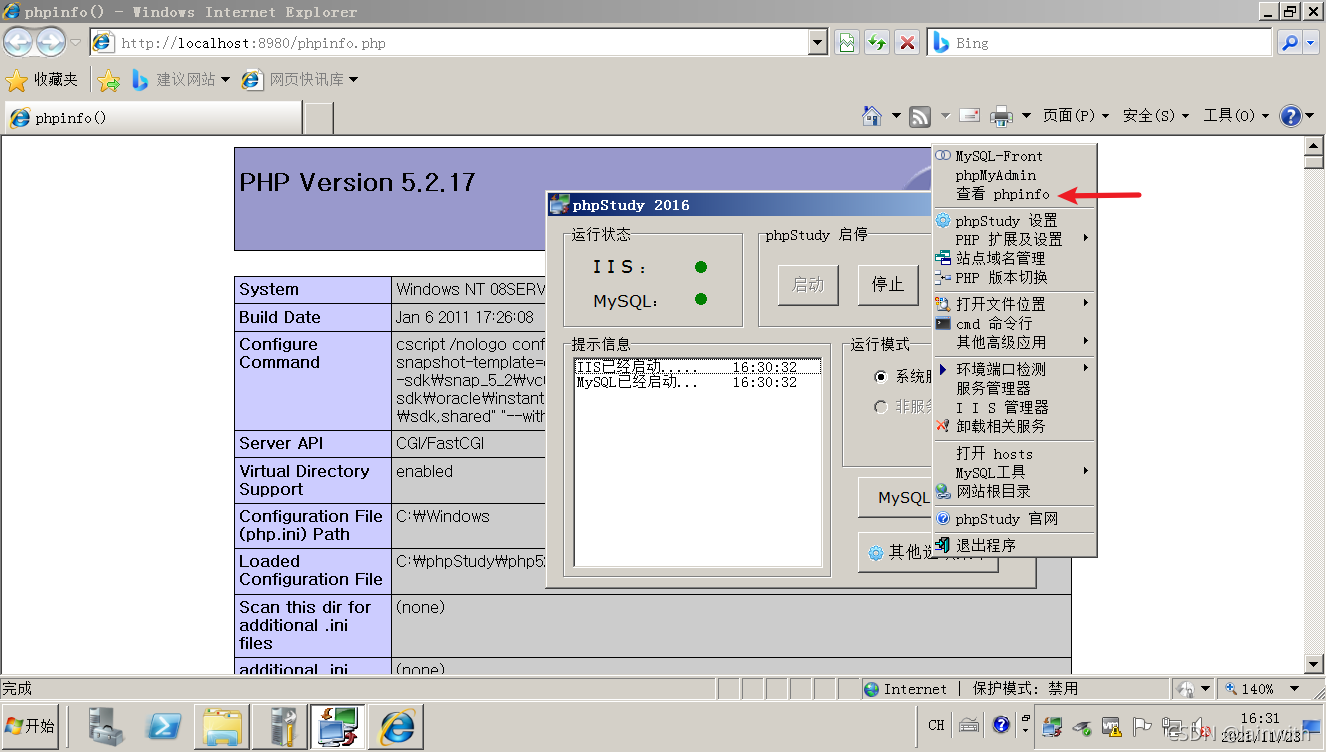Click the VMware Tools tray icon
1326x752 pixels.
tap(1111, 727)
